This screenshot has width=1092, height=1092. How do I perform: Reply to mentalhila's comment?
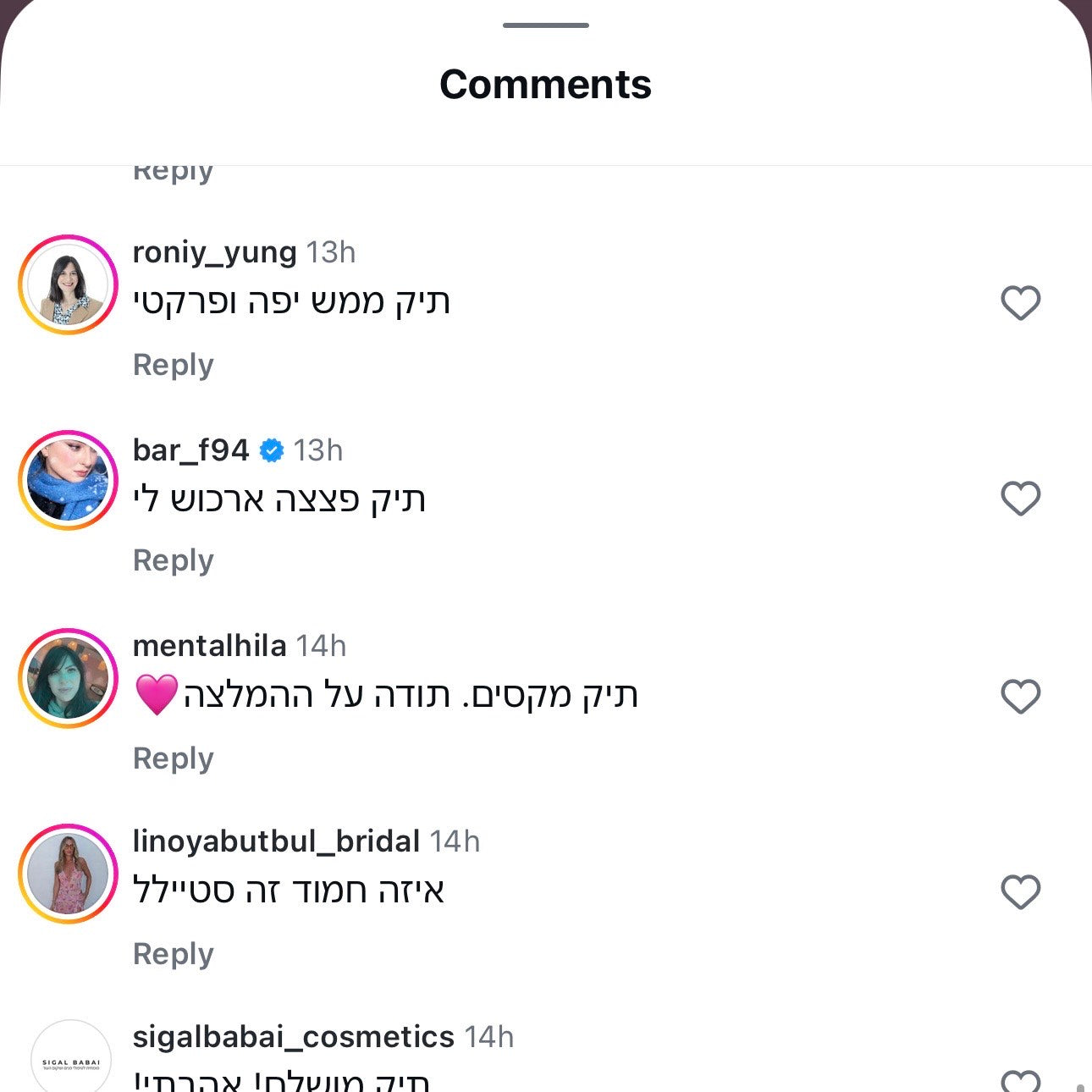click(174, 758)
